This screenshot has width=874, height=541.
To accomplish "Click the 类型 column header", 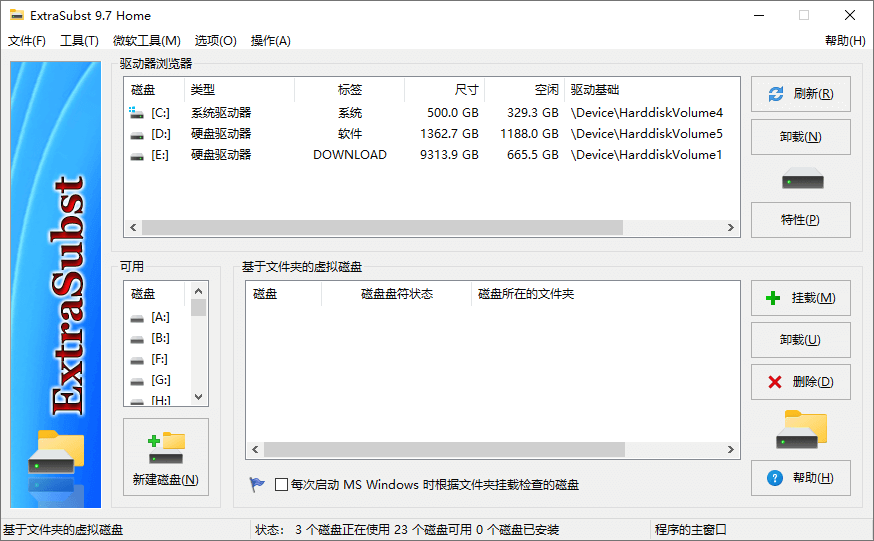I will (239, 90).
